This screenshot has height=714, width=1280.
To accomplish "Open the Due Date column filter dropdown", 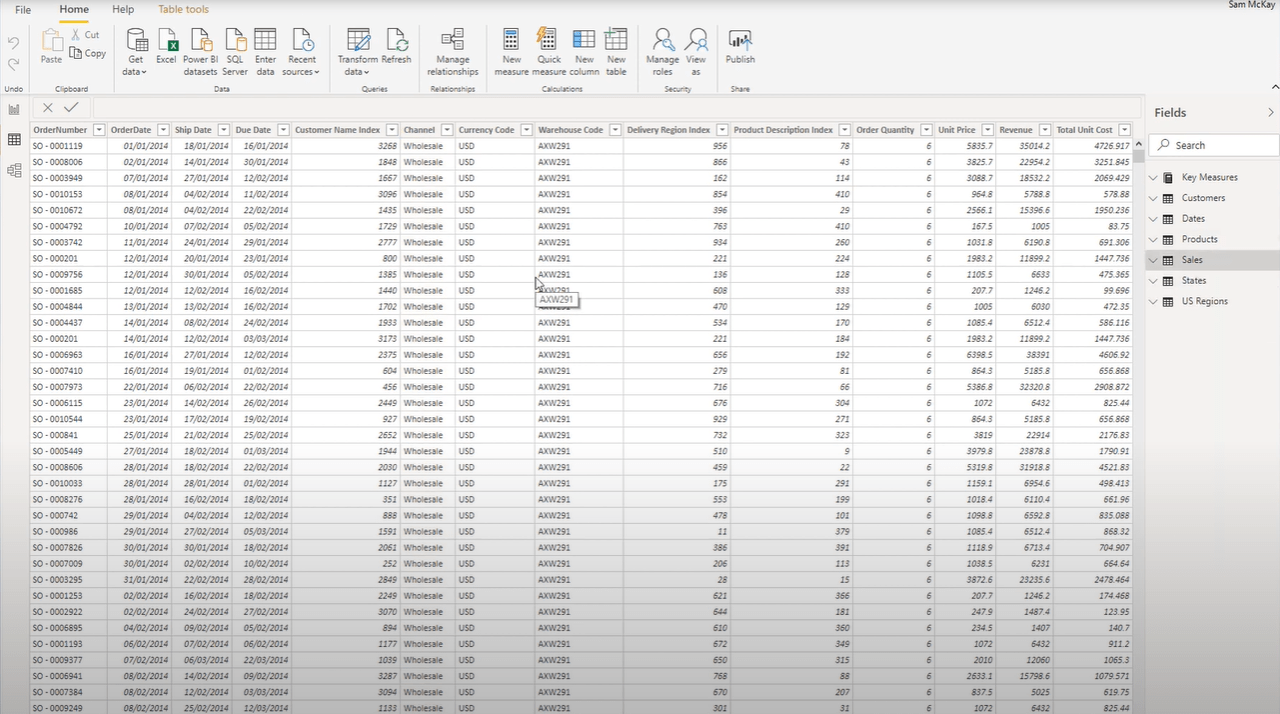I will click(x=283, y=130).
